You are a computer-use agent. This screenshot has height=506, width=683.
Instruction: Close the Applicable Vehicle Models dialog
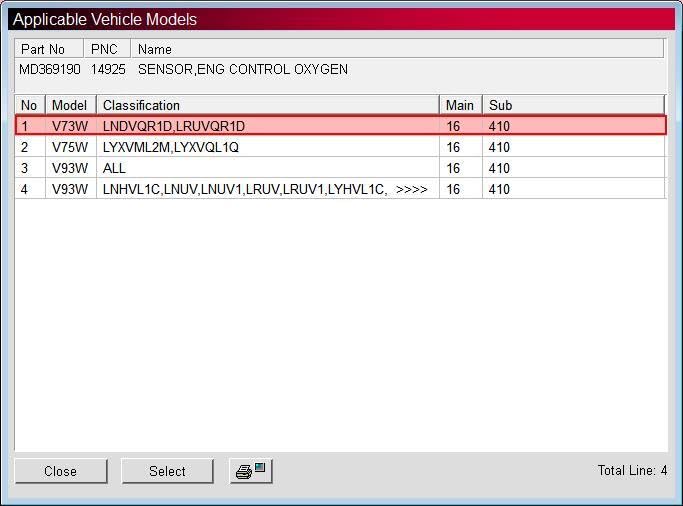tap(61, 471)
